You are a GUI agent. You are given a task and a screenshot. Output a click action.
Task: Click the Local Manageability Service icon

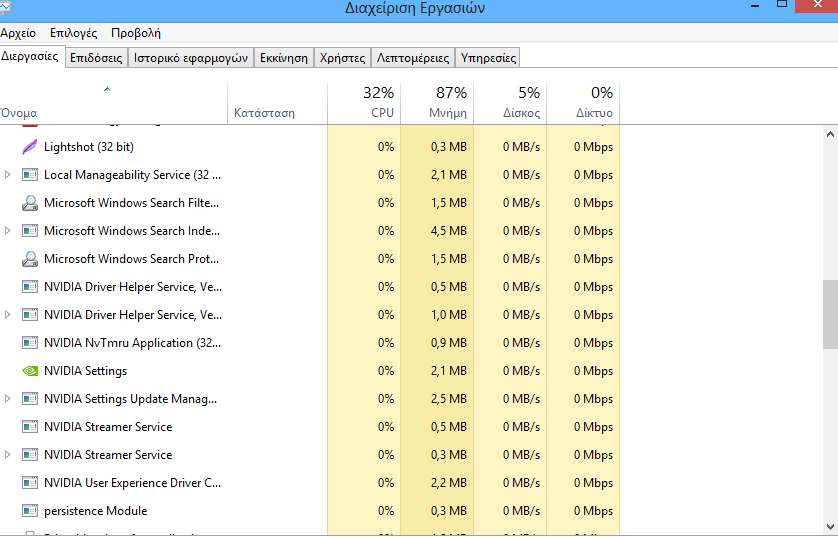29,175
